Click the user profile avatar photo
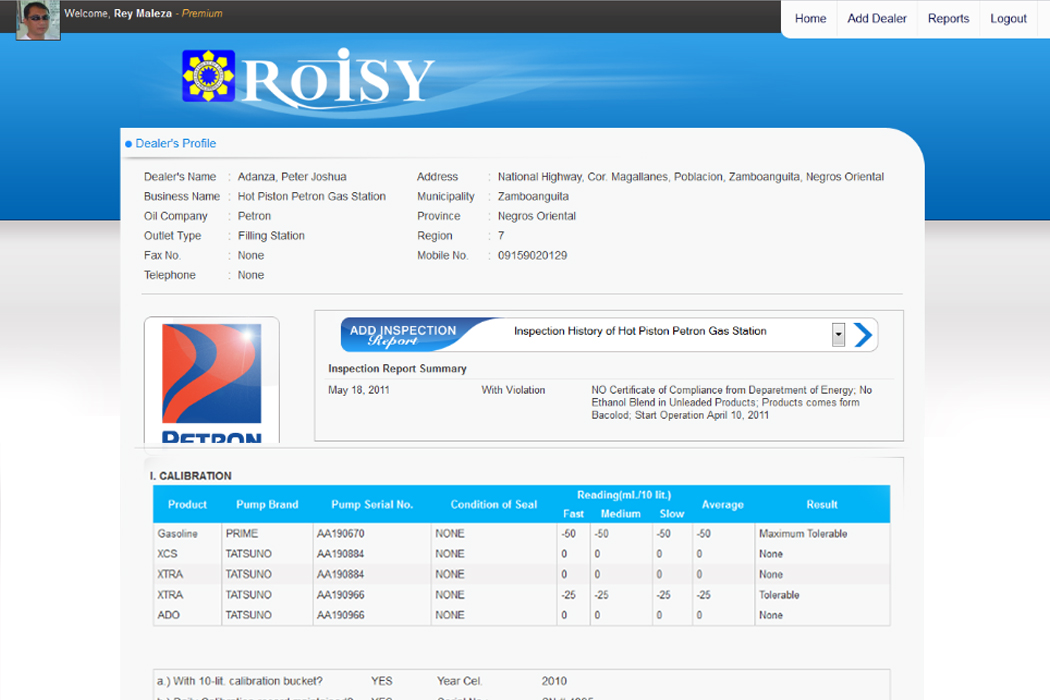 tap(38, 20)
